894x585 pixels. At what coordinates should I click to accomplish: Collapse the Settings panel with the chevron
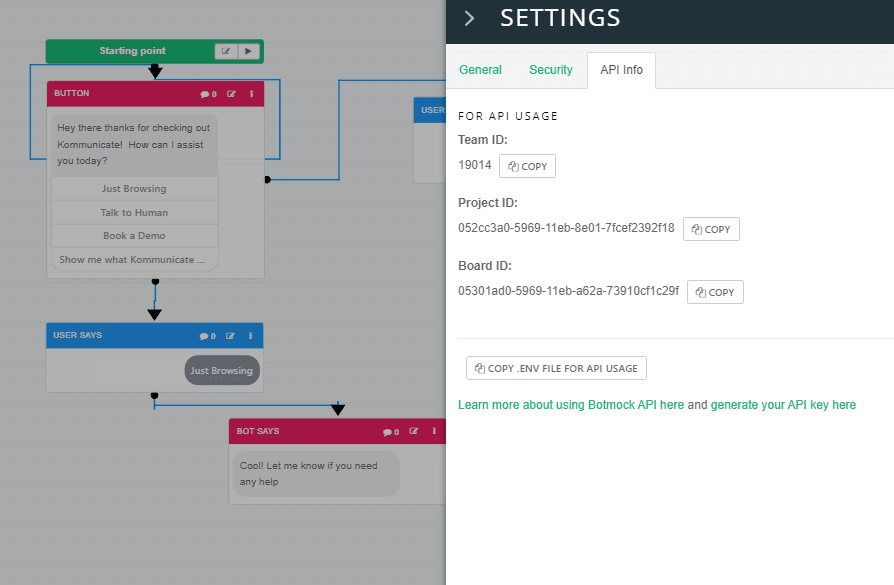pos(469,18)
